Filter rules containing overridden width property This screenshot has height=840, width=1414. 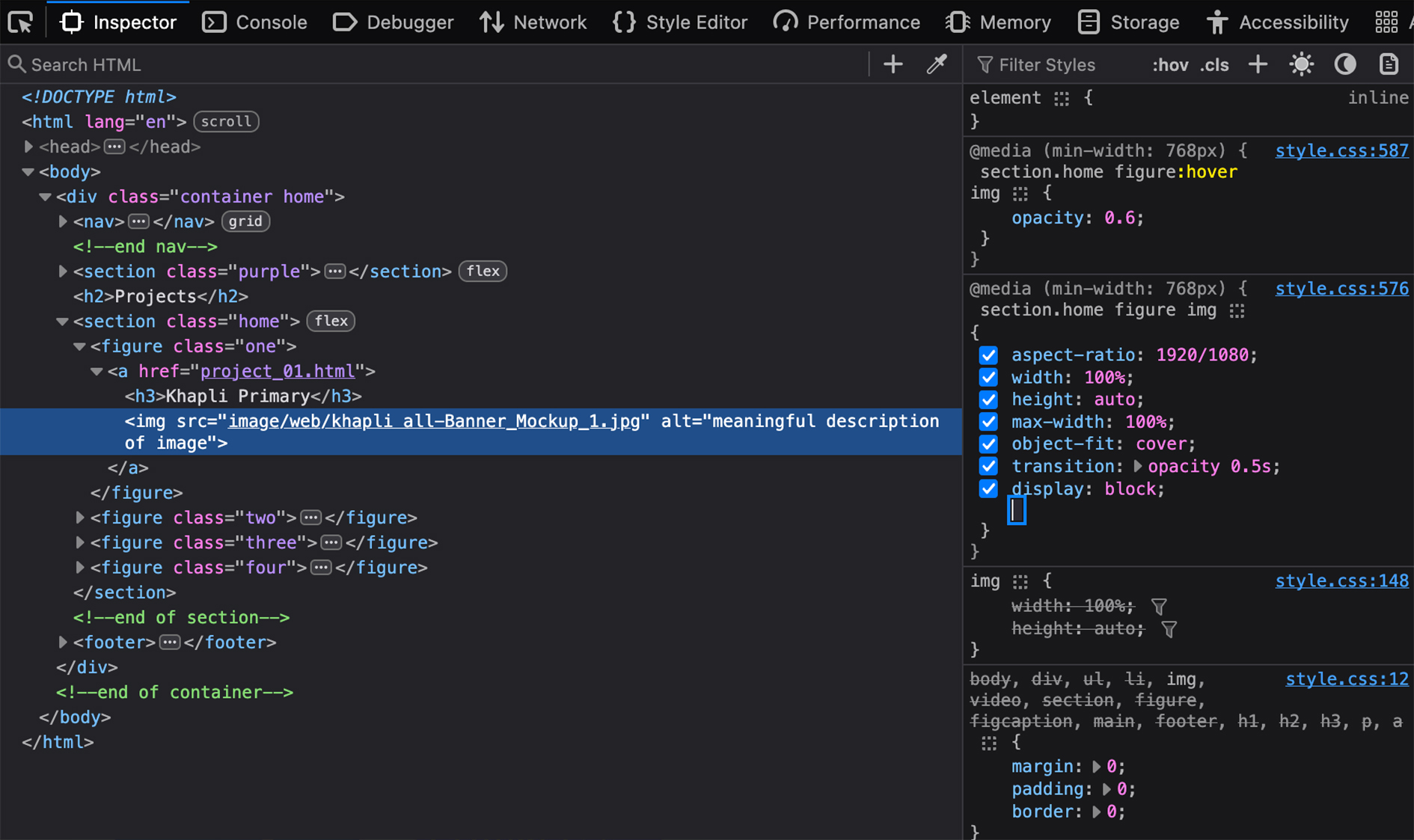point(1159,607)
